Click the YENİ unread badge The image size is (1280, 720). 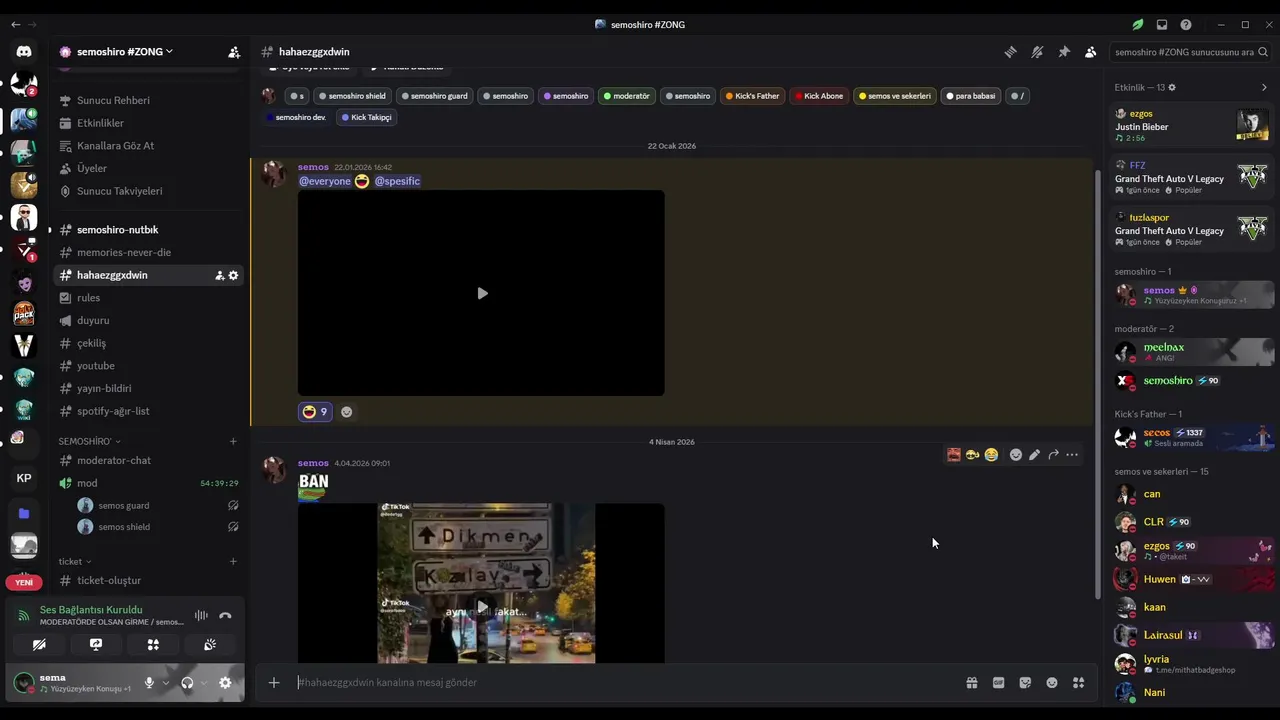click(24, 582)
